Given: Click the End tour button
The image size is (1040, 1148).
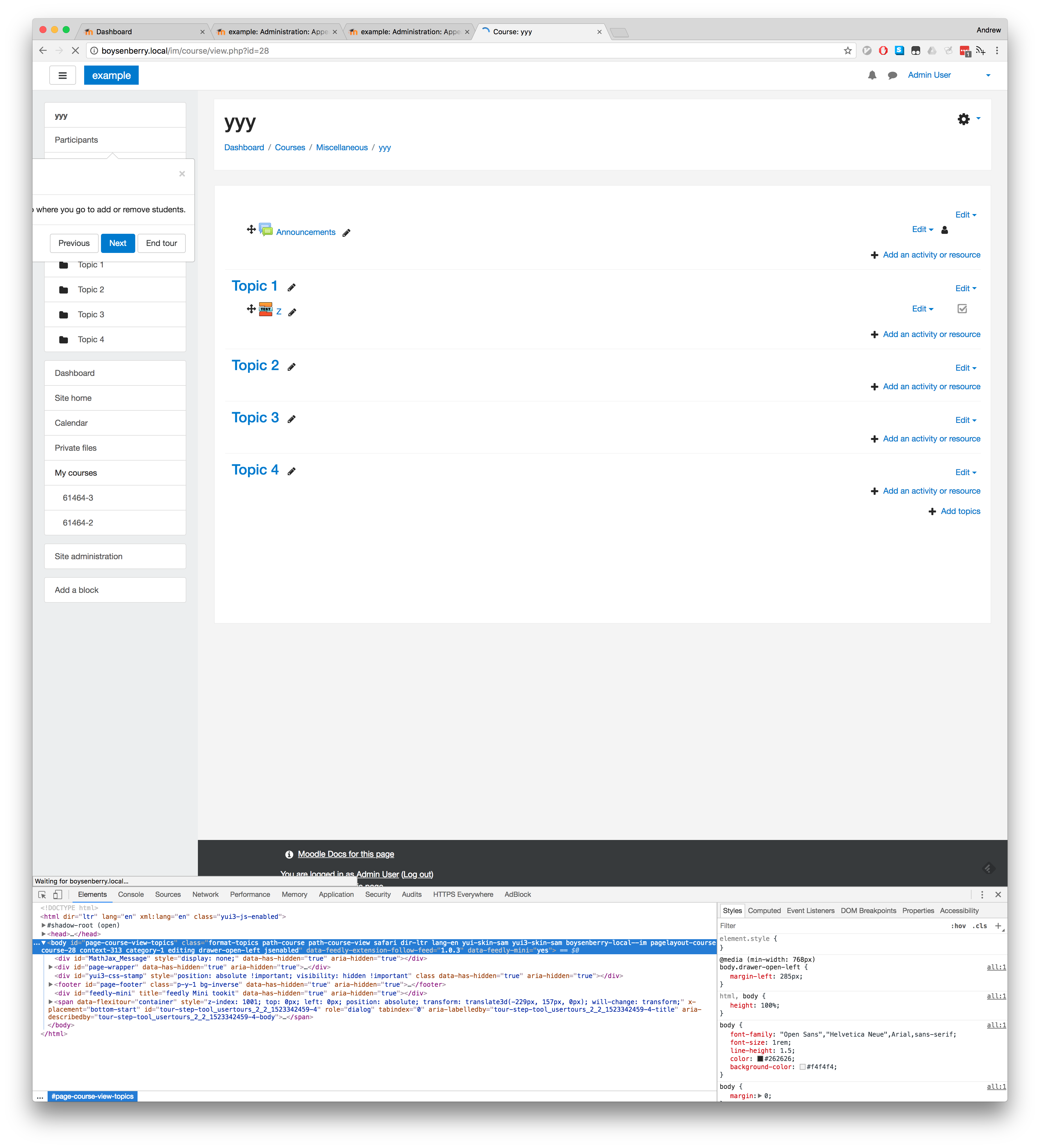Looking at the screenshot, I should pos(162,243).
